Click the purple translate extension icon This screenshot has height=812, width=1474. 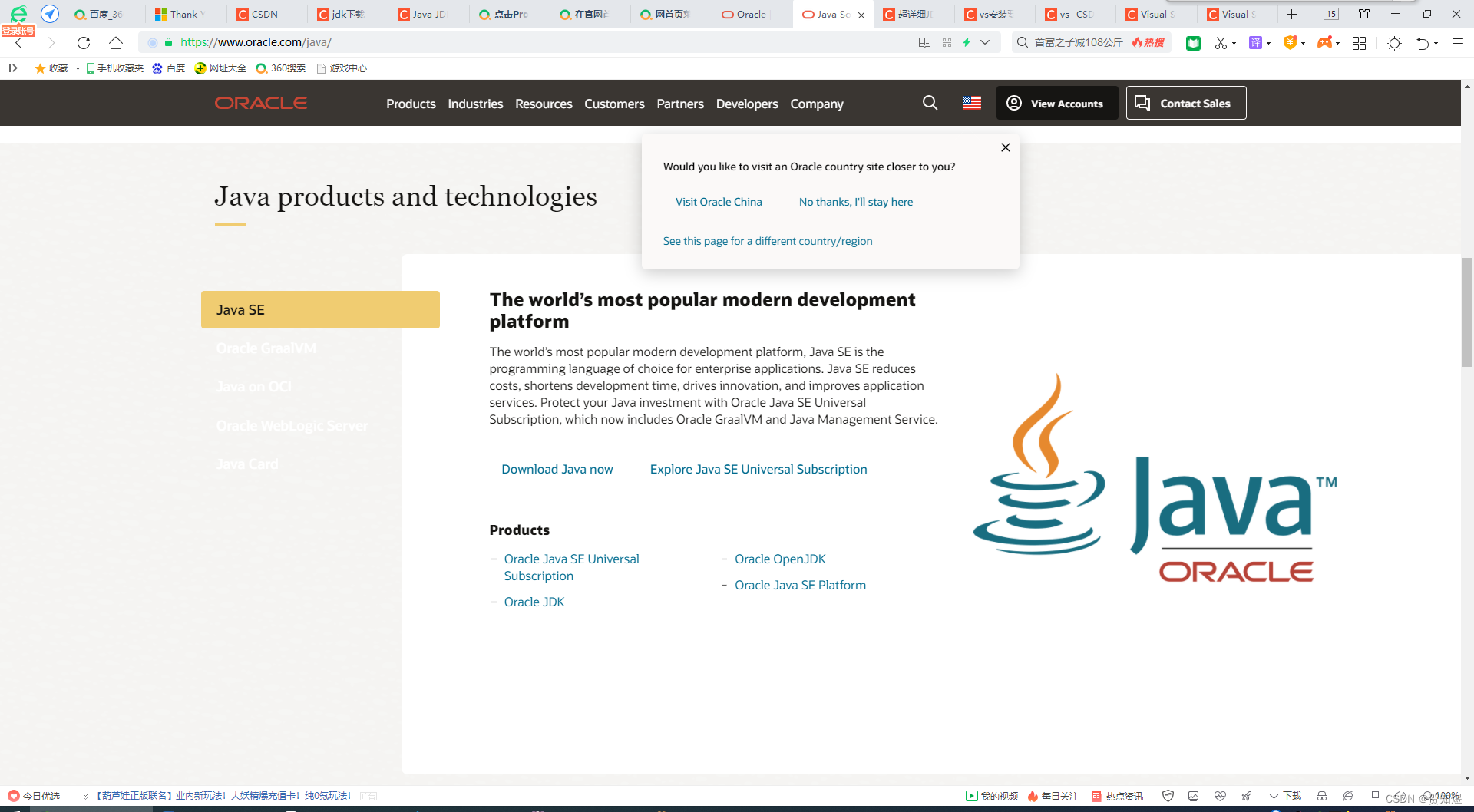(1255, 43)
